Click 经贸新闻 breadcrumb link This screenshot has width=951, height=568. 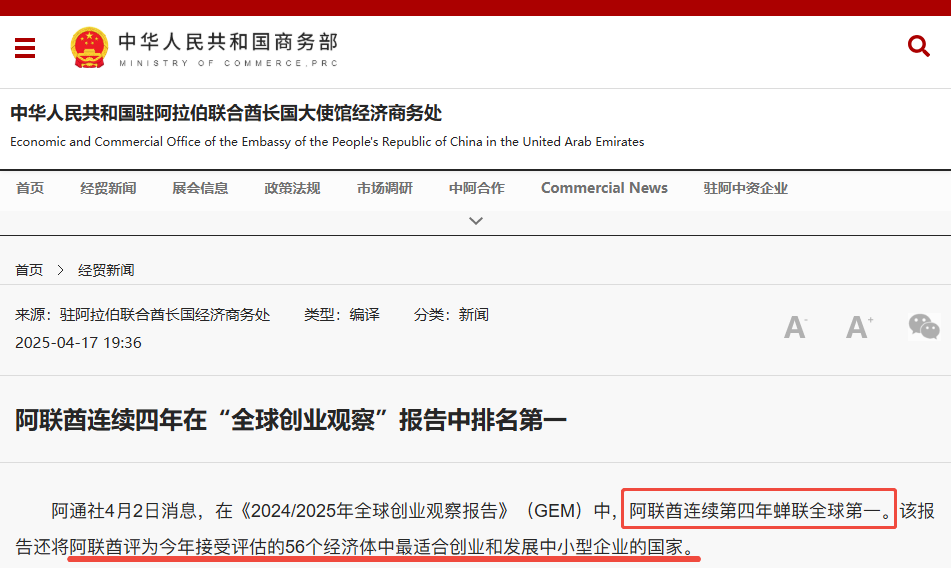(x=106, y=270)
